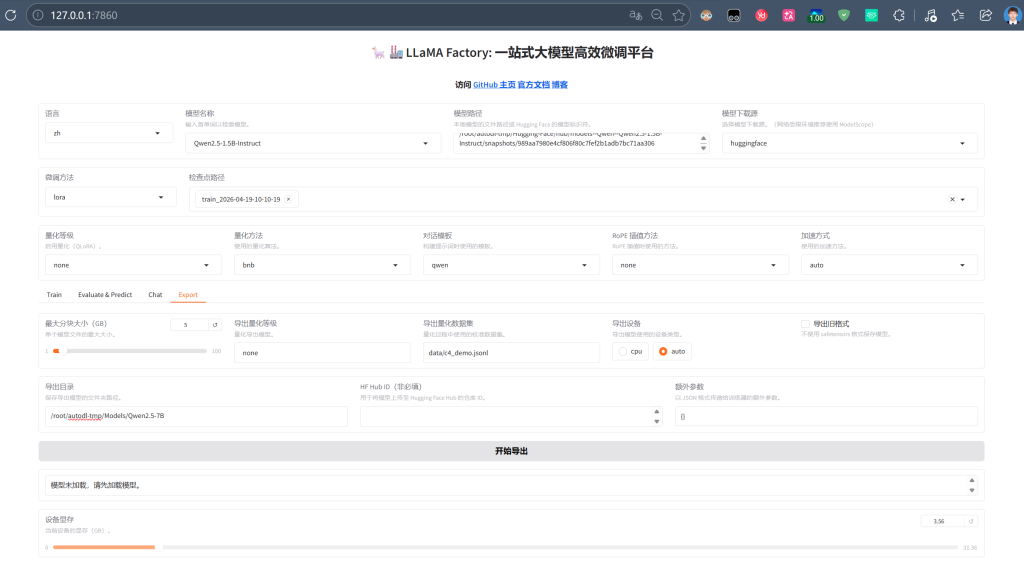Click the max shard size number box
Screen dimensions: 1024x567
(x=189, y=325)
